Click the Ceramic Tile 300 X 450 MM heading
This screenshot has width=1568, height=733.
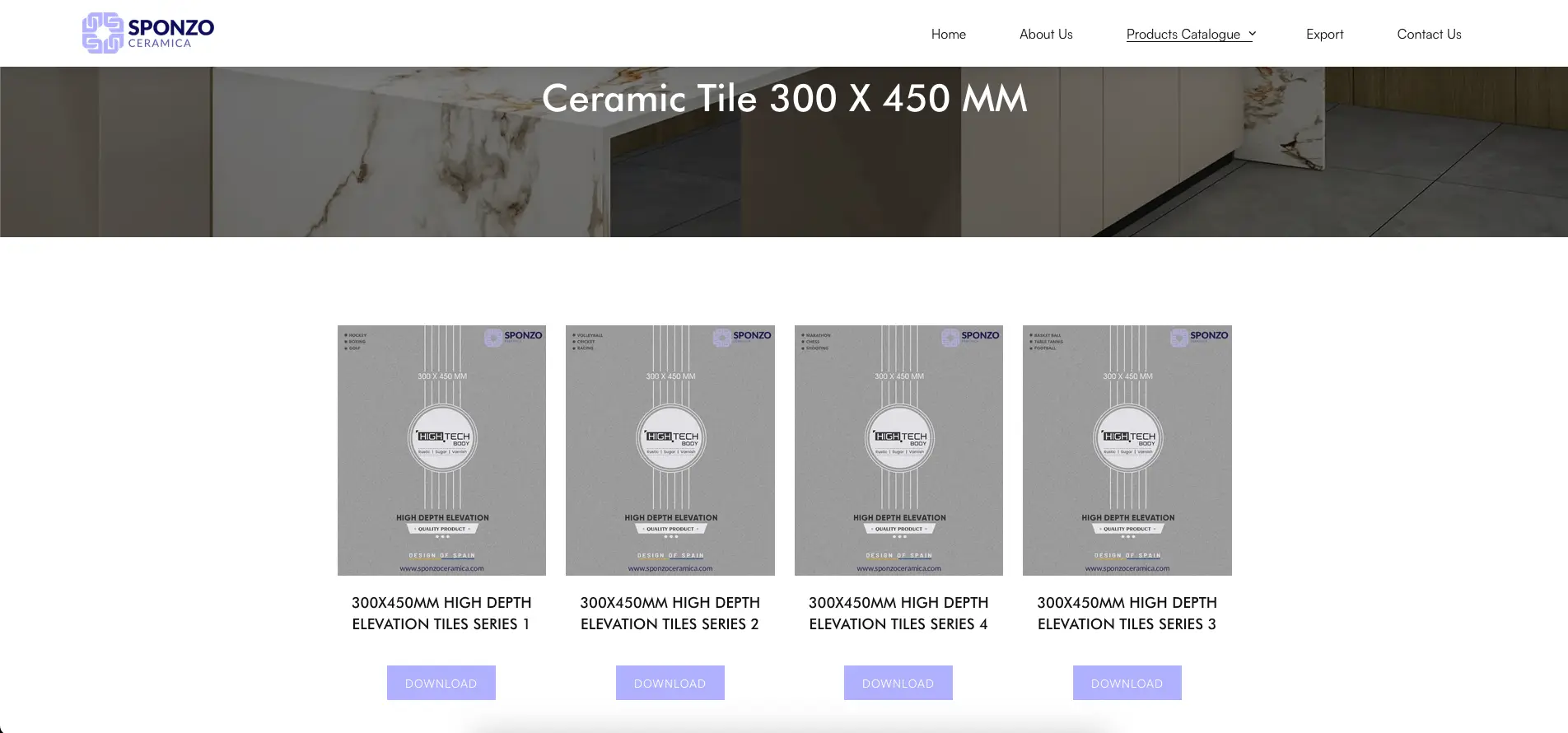click(x=784, y=99)
